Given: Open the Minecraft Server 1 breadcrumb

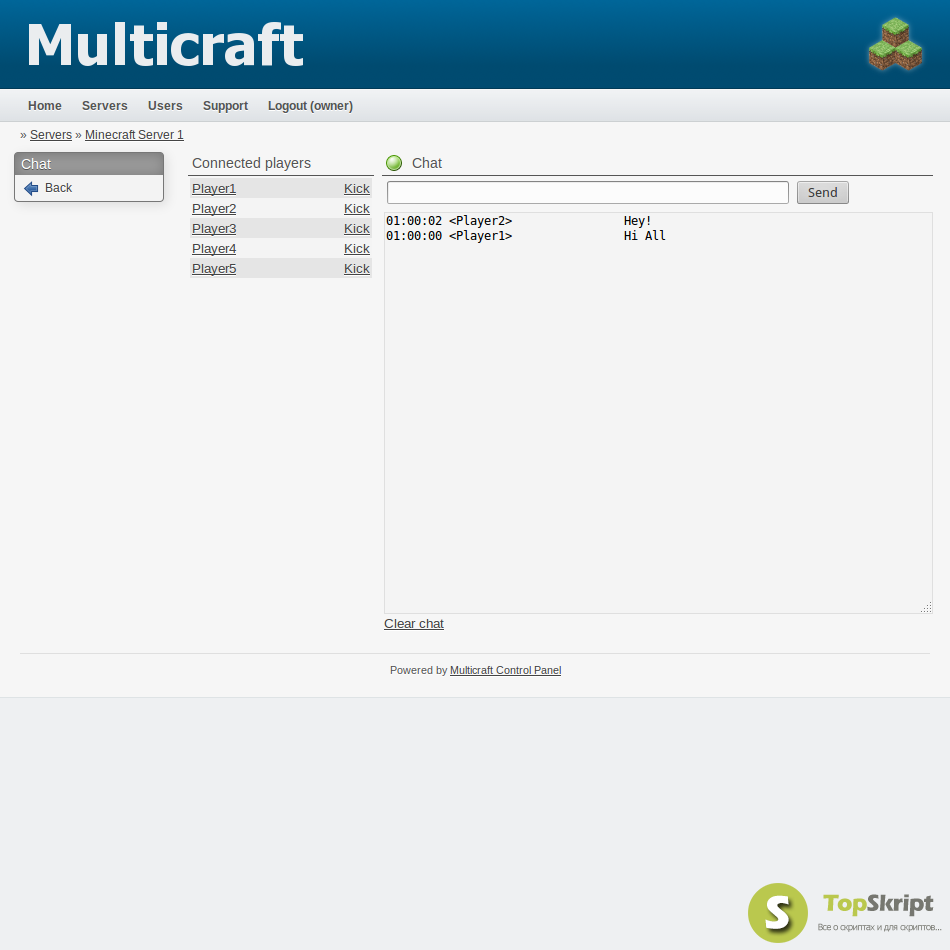Looking at the screenshot, I should [x=134, y=135].
